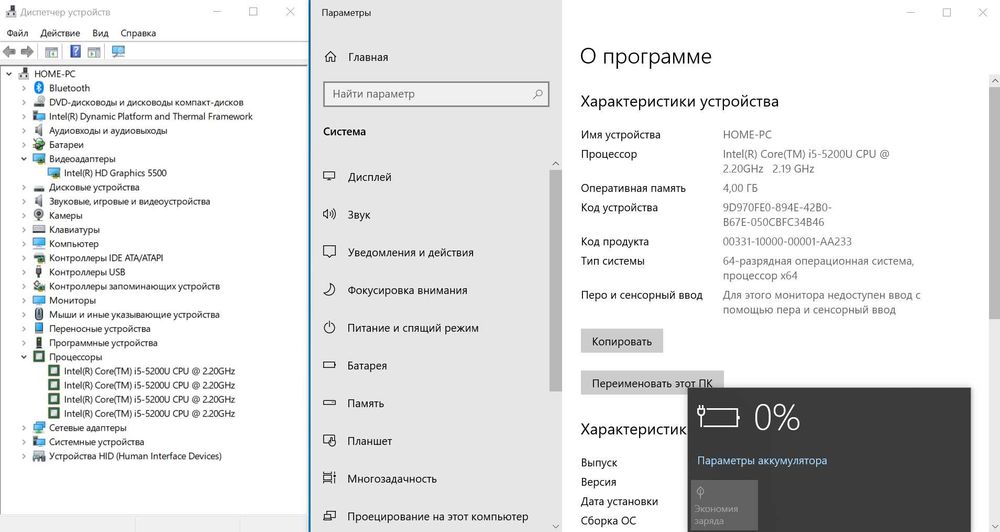Open the Параметры аккумулятора link
The image size is (1000, 532).
[761, 461]
